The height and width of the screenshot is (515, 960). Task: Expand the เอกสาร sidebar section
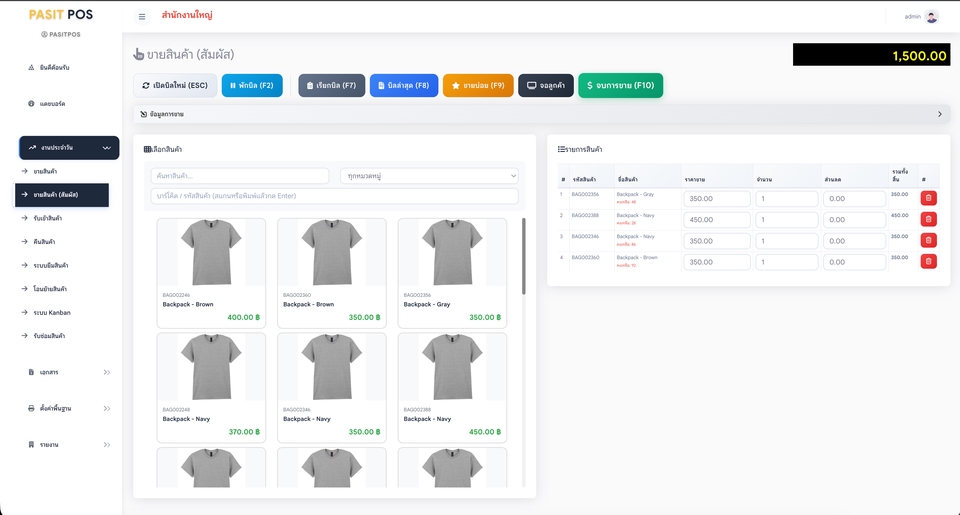(x=69, y=372)
